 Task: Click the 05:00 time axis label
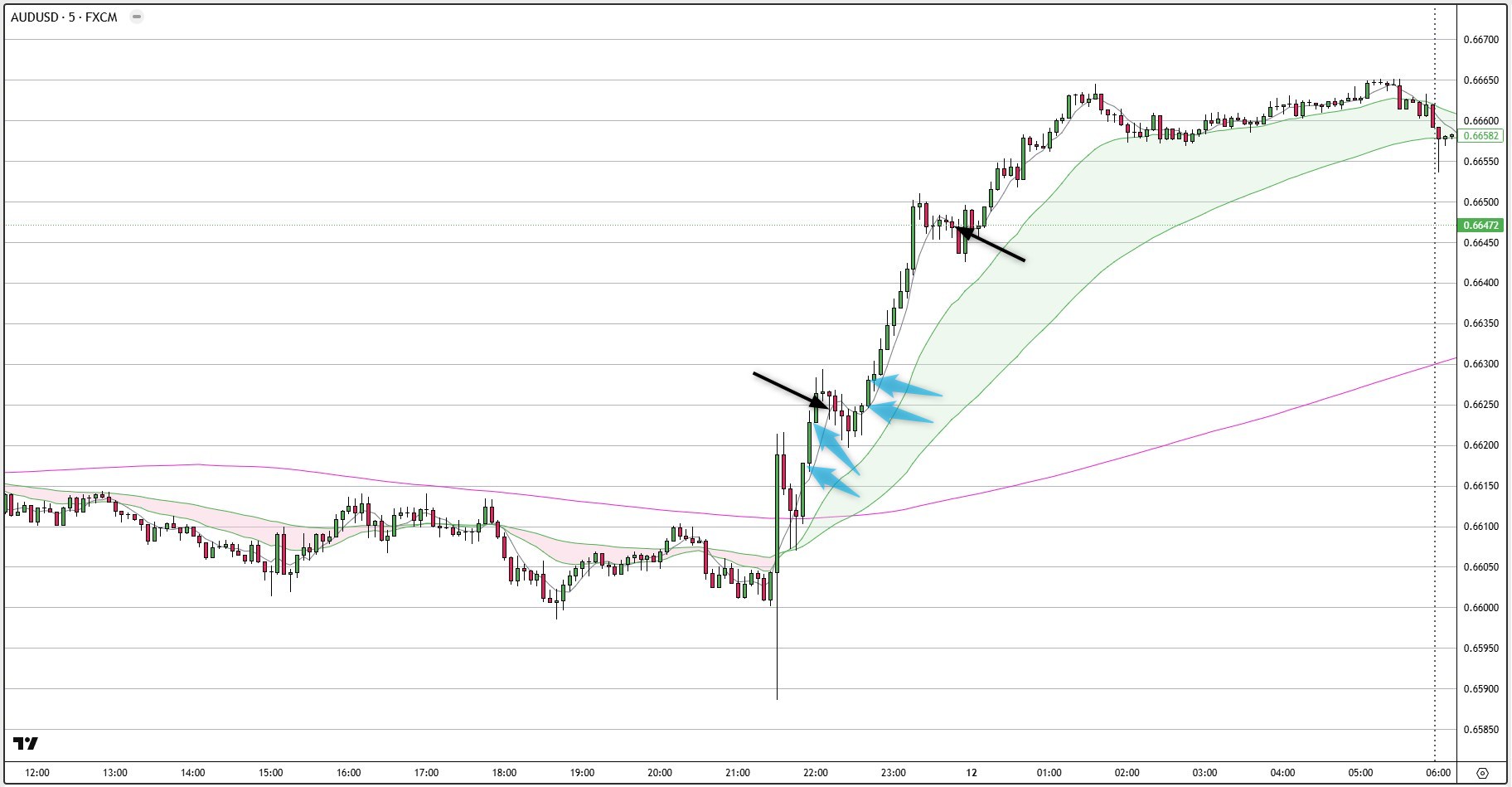point(1361,773)
